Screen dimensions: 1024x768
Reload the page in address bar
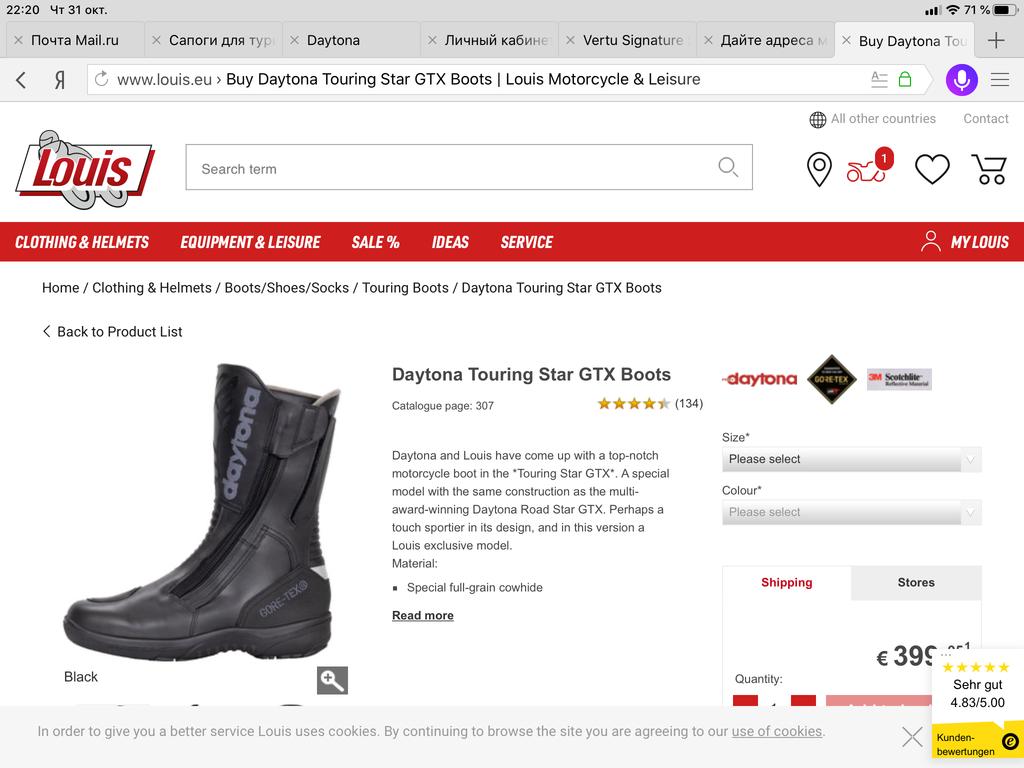click(x=101, y=79)
